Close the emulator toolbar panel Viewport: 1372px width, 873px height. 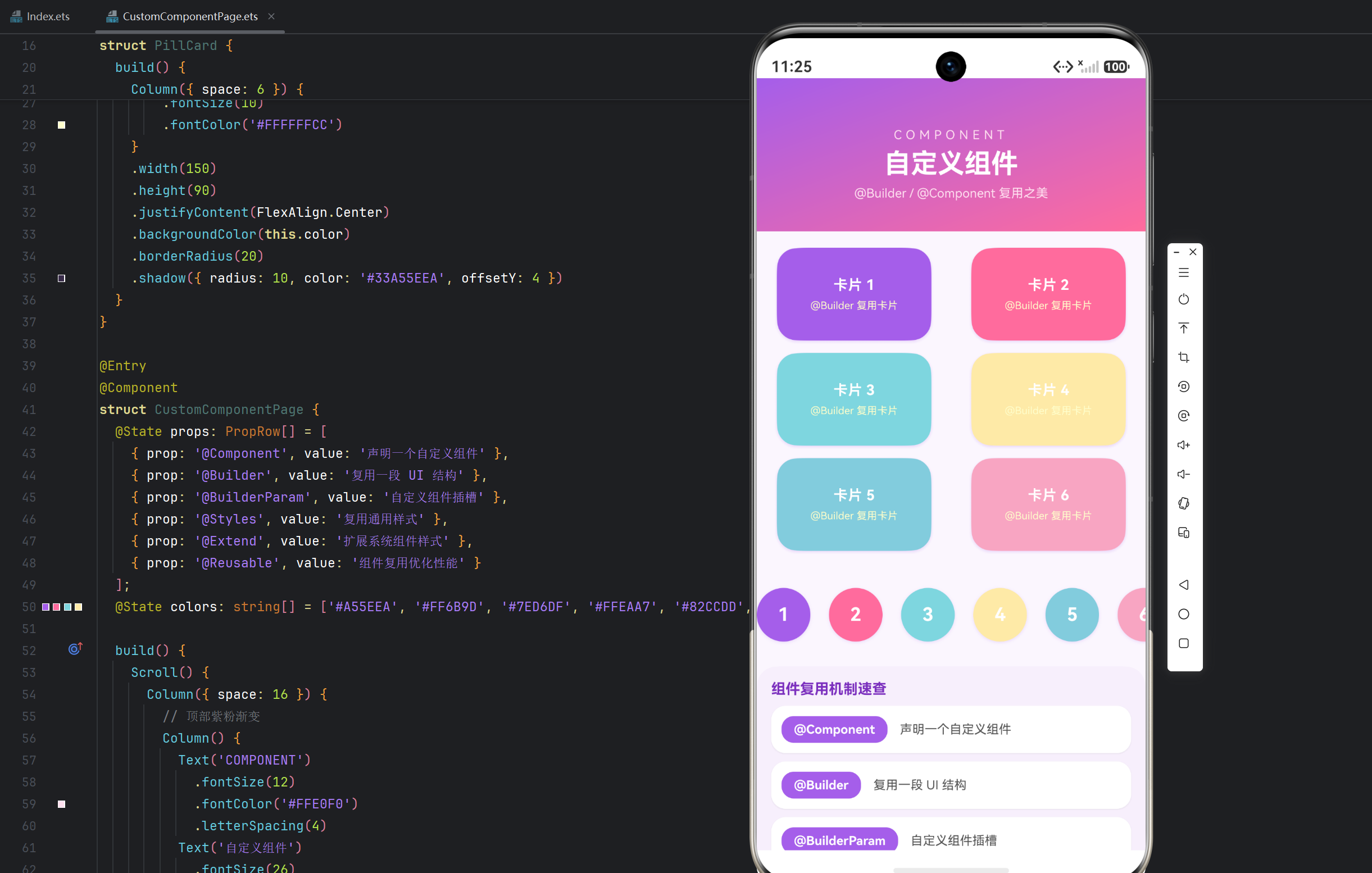pos(1193,252)
